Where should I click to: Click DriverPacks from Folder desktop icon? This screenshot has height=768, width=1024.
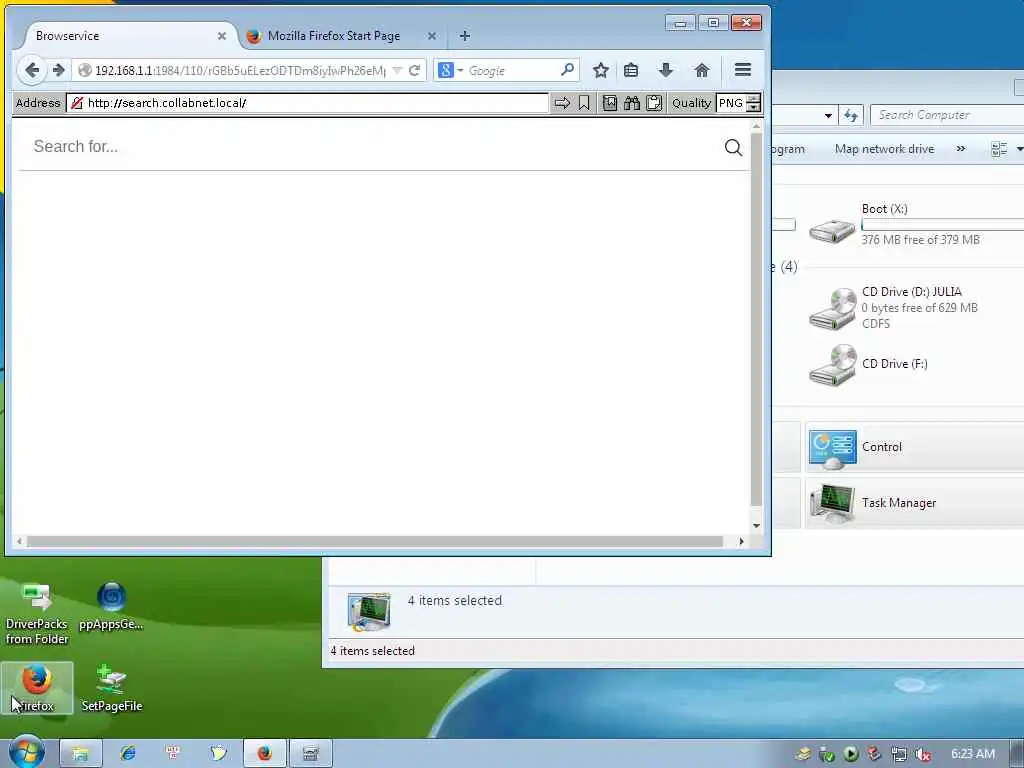pyautogui.click(x=37, y=615)
